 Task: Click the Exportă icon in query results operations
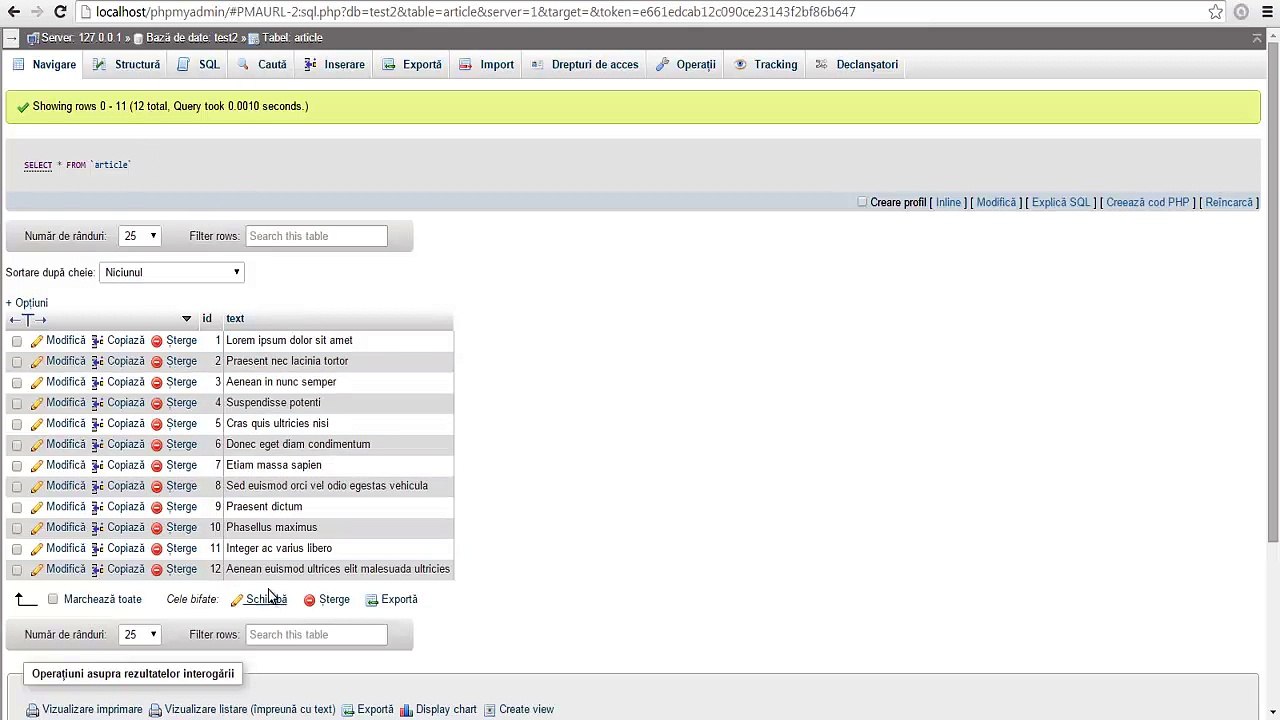pos(348,710)
